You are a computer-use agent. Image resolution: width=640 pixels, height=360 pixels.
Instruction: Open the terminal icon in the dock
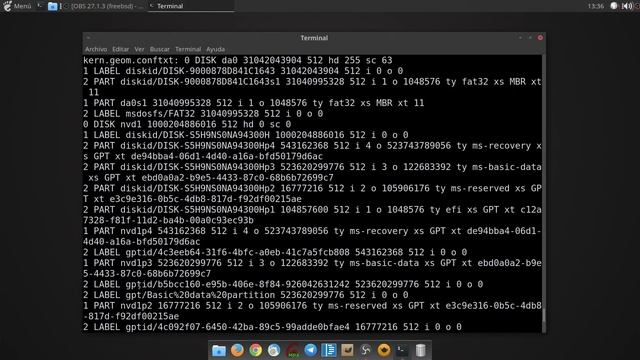click(402, 350)
